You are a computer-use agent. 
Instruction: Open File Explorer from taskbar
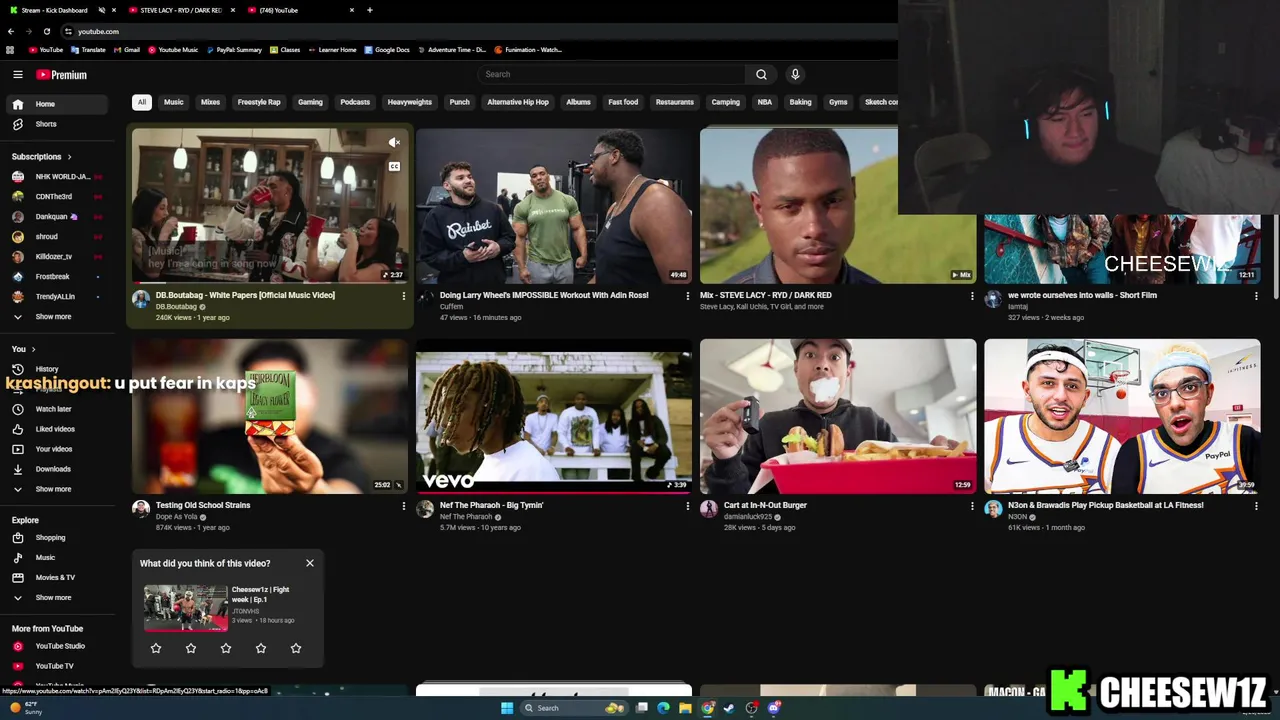pos(685,708)
